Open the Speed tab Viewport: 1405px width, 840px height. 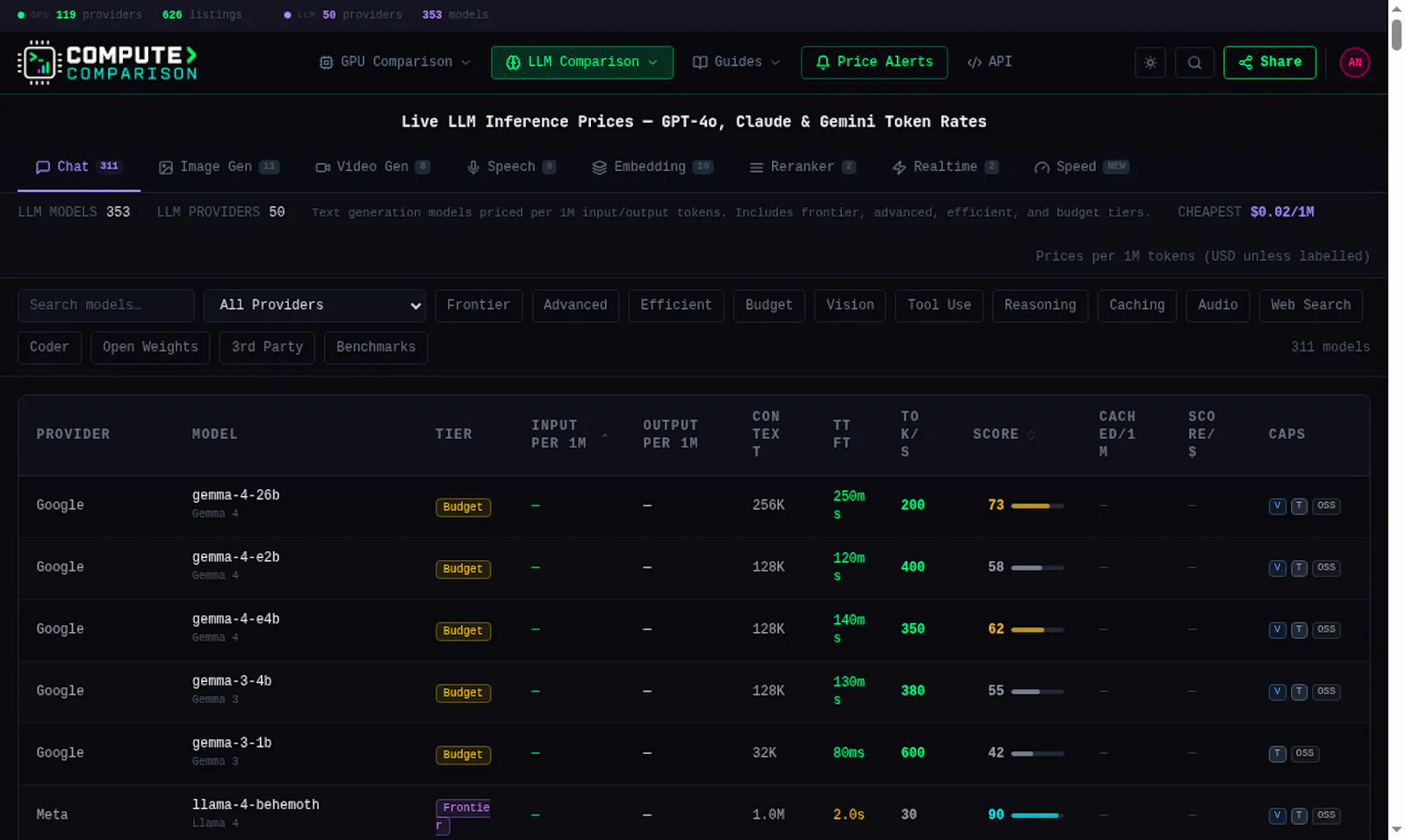1081,167
